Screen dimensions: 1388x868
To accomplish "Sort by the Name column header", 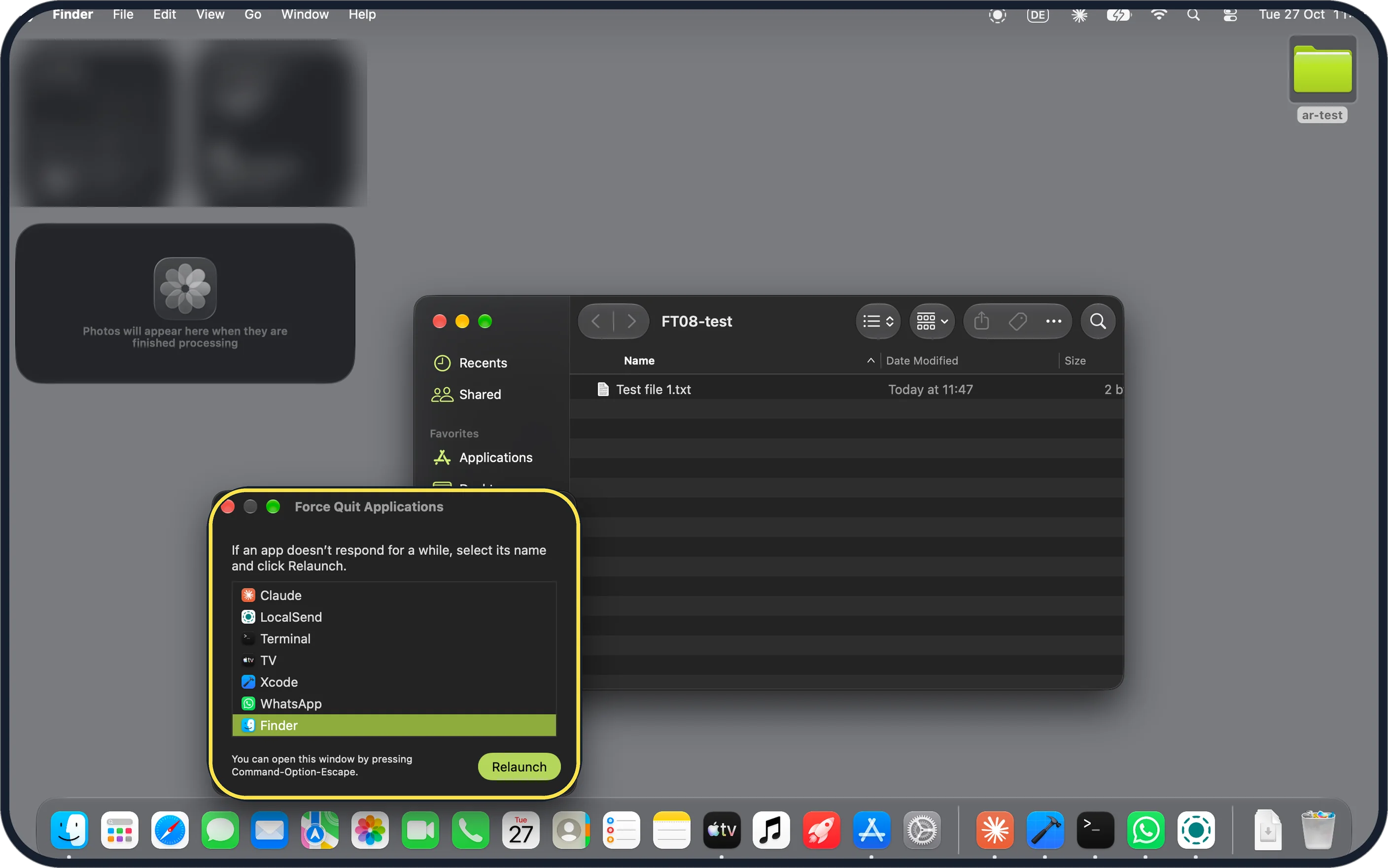I will point(639,361).
